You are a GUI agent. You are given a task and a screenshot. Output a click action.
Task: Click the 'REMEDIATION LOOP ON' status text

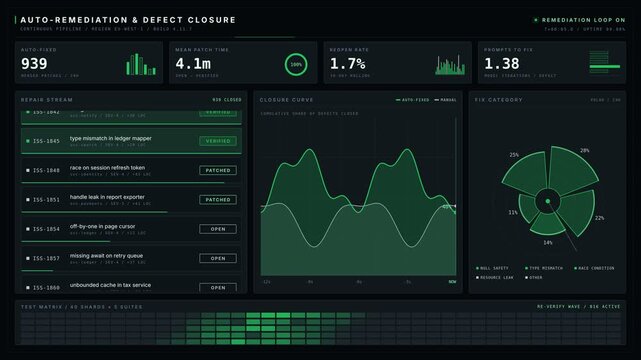(583, 20)
